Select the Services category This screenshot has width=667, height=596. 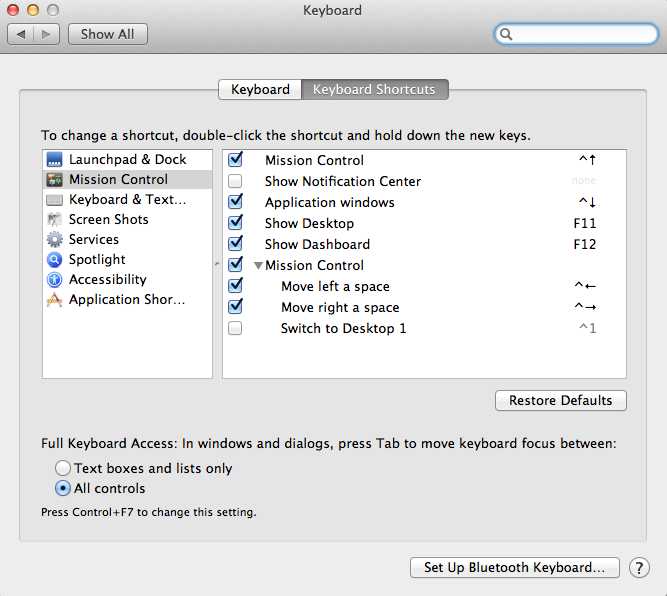tap(128, 240)
